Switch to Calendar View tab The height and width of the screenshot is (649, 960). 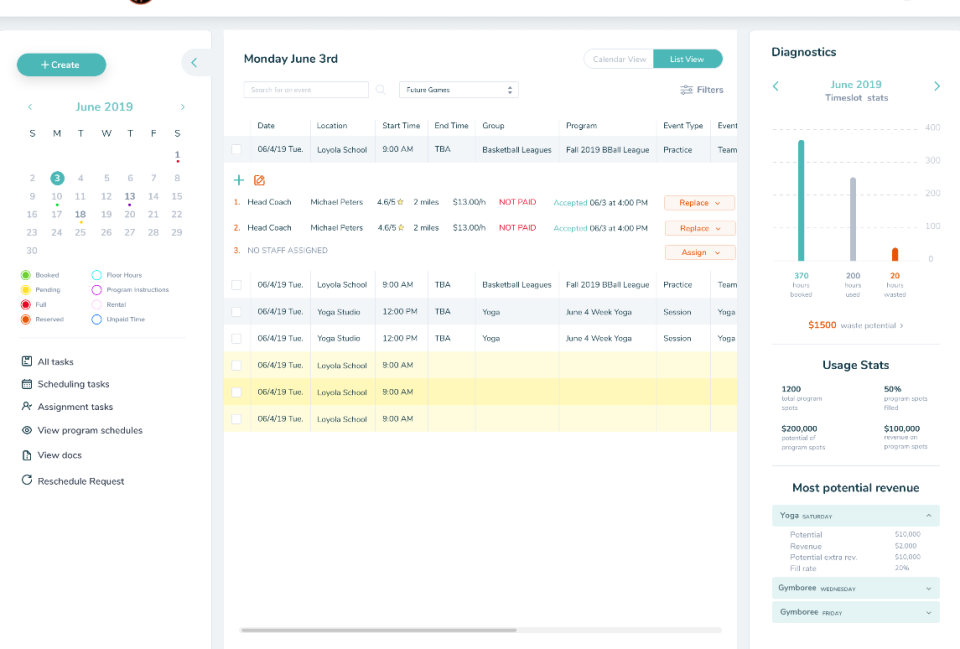coord(619,59)
